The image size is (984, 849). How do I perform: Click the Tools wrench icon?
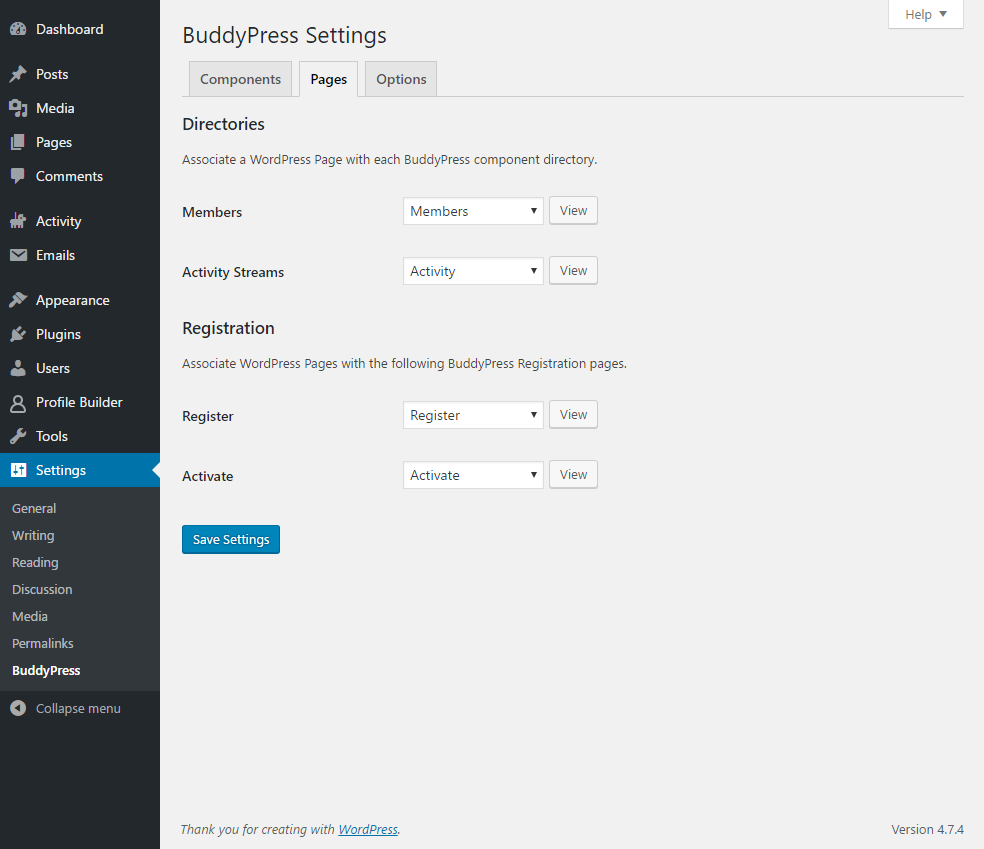tap(18, 435)
